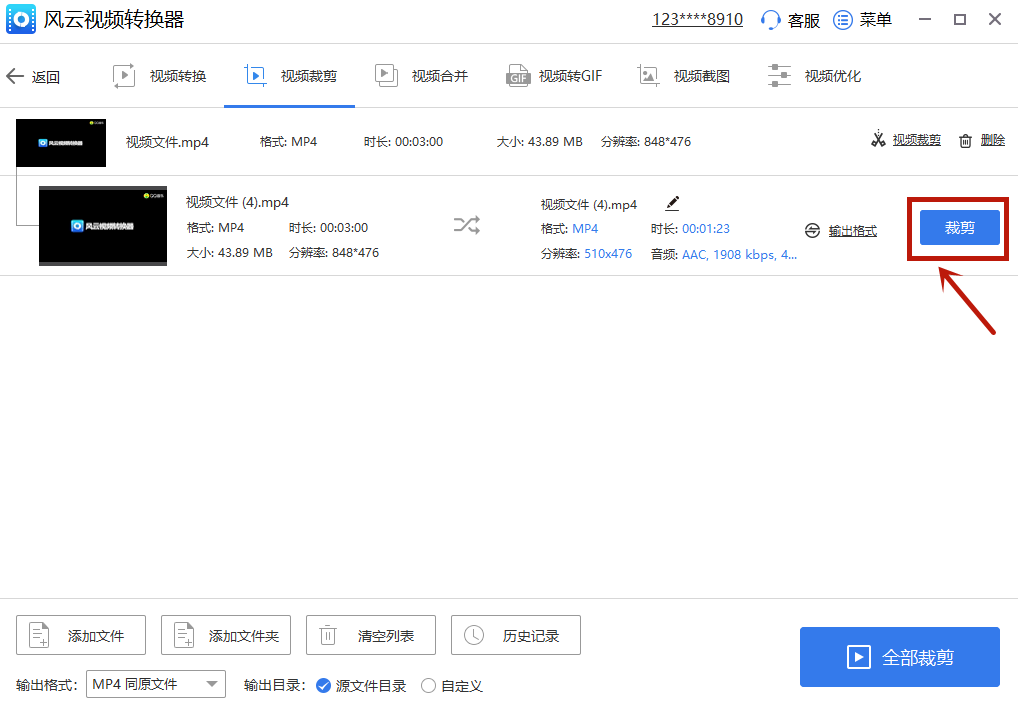This screenshot has height=713, width=1018.
Task: Click output format value MP4 in blue
Action: (585, 229)
